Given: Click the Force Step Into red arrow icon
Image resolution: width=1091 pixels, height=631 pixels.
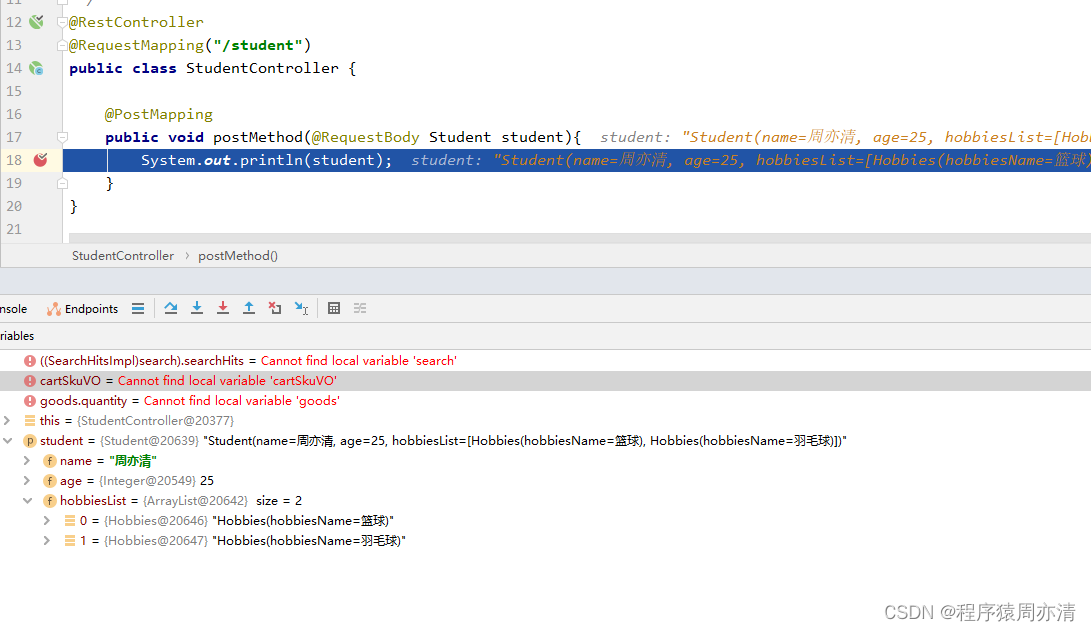Looking at the screenshot, I should pos(223,308).
